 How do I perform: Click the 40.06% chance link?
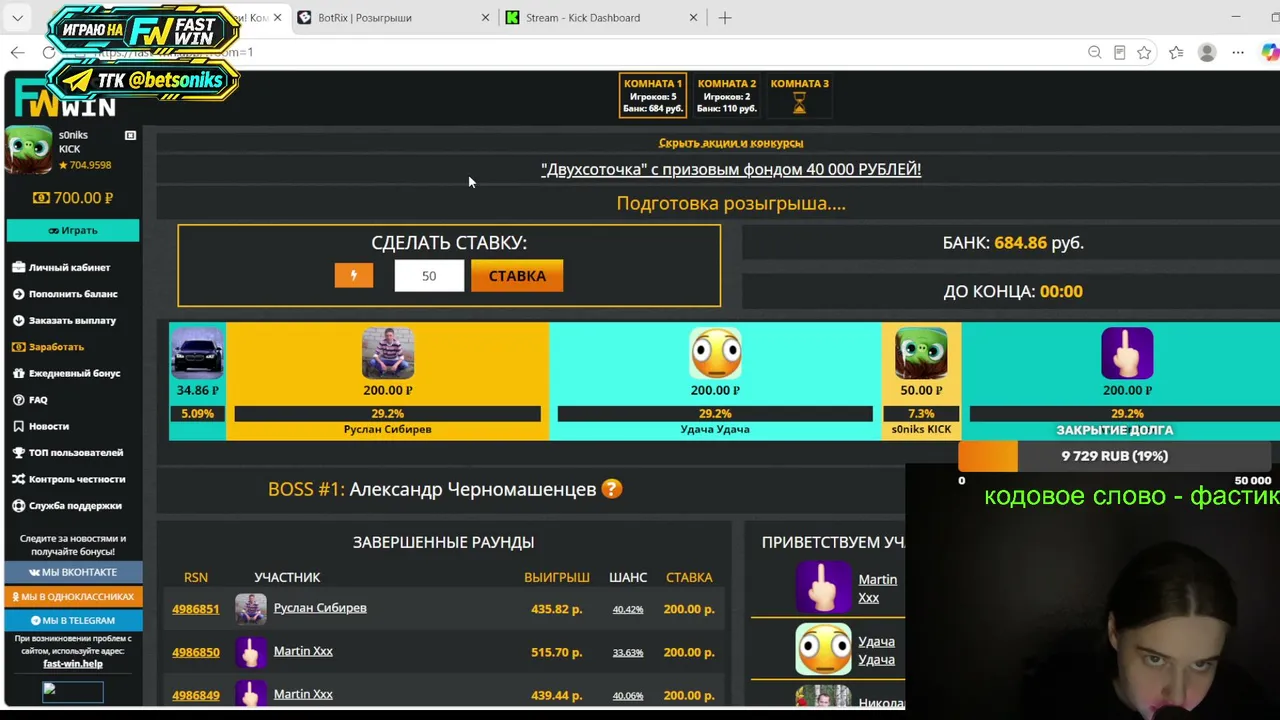628,696
